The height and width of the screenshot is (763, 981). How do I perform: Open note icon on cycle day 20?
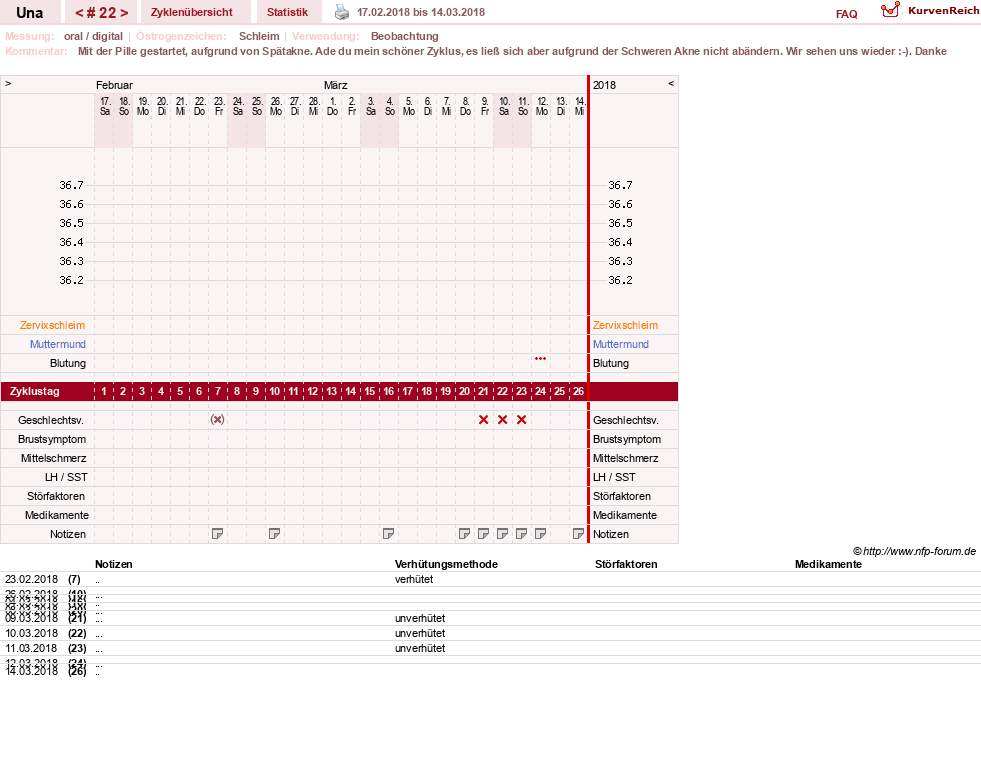(x=464, y=533)
